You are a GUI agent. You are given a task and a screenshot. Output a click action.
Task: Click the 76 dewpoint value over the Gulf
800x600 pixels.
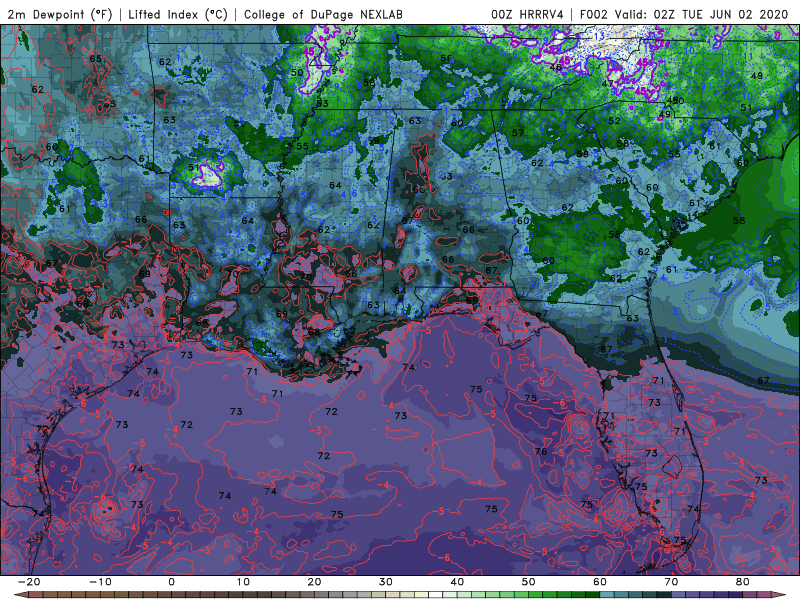(541, 451)
